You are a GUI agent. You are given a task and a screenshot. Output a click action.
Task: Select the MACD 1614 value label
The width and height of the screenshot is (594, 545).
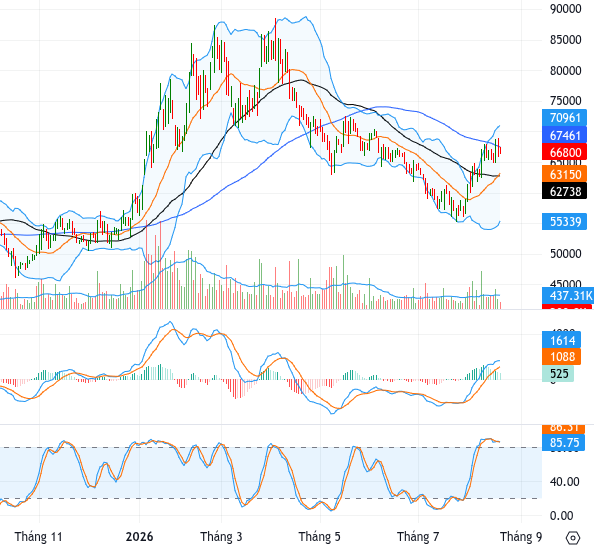tap(561, 340)
